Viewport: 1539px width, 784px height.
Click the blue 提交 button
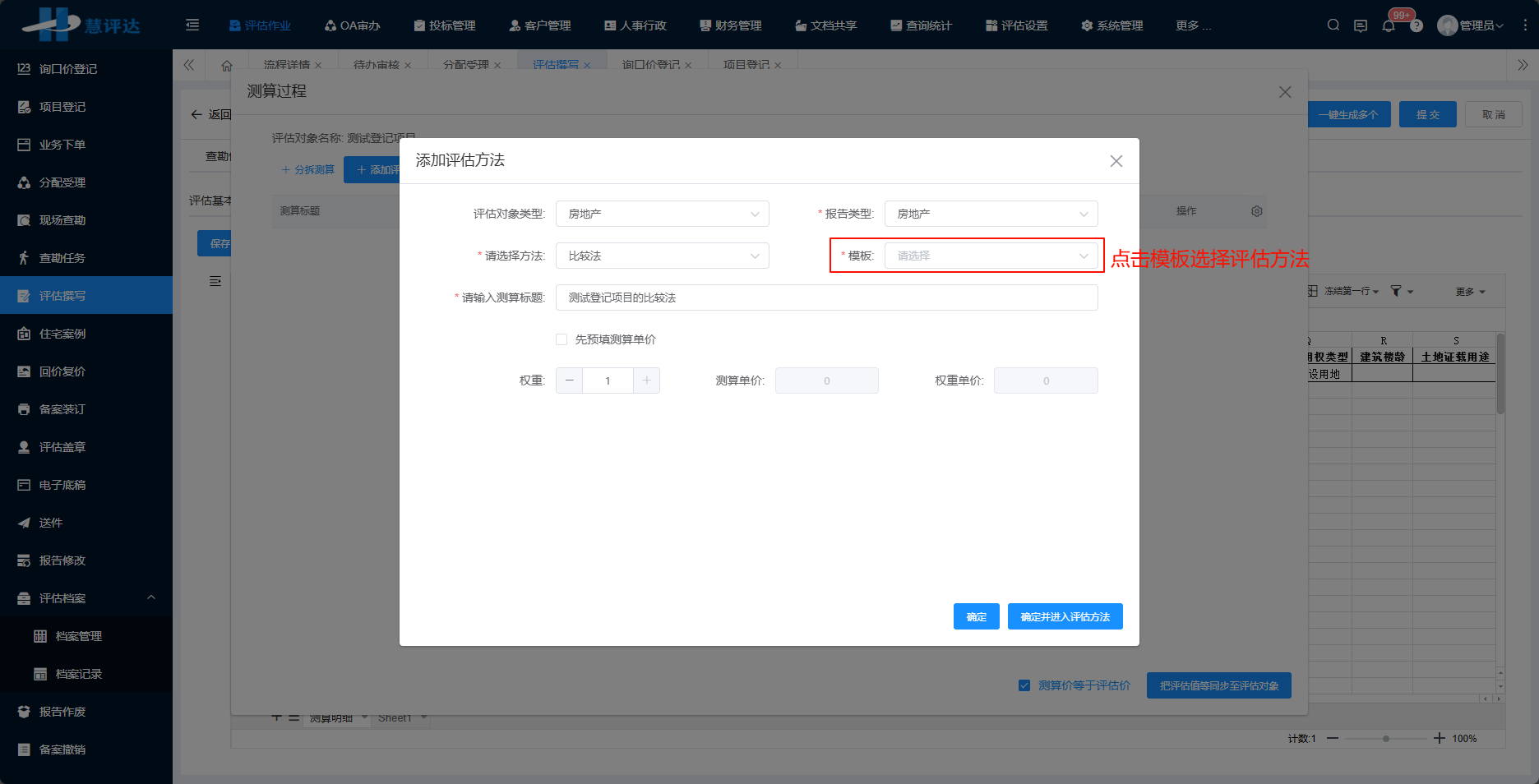coord(1427,114)
